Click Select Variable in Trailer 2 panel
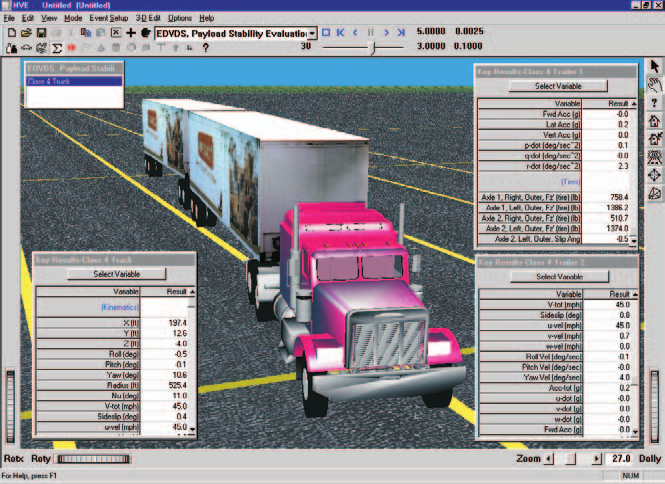The width and height of the screenshot is (665, 484). 559,277
